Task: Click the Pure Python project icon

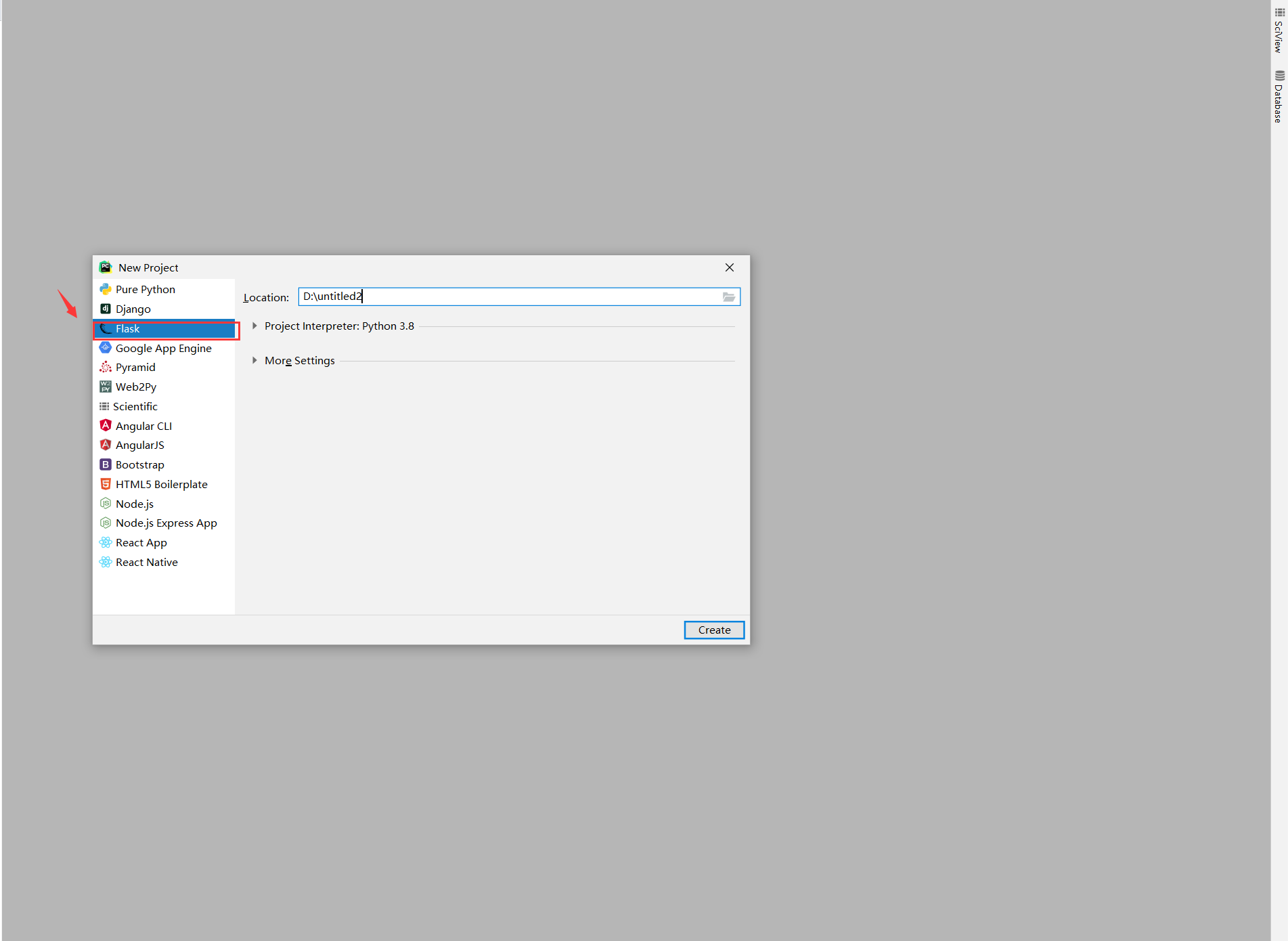Action: click(106, 289)
